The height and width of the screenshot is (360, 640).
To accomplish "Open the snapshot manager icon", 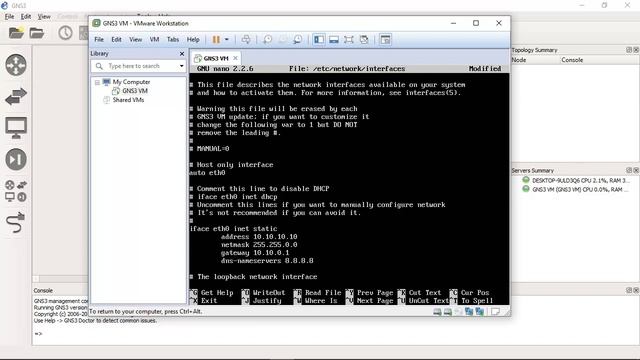I will [298, 40].
